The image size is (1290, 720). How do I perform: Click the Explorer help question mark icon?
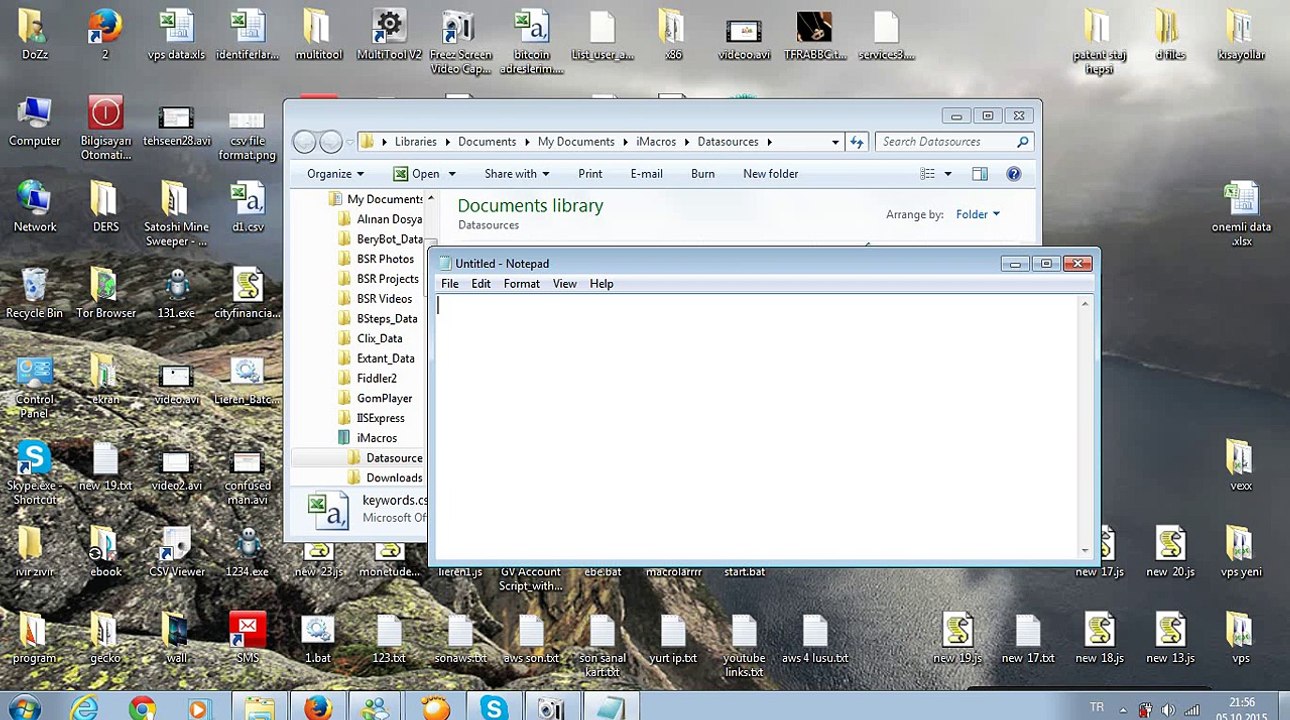(x=1013, y=174)
